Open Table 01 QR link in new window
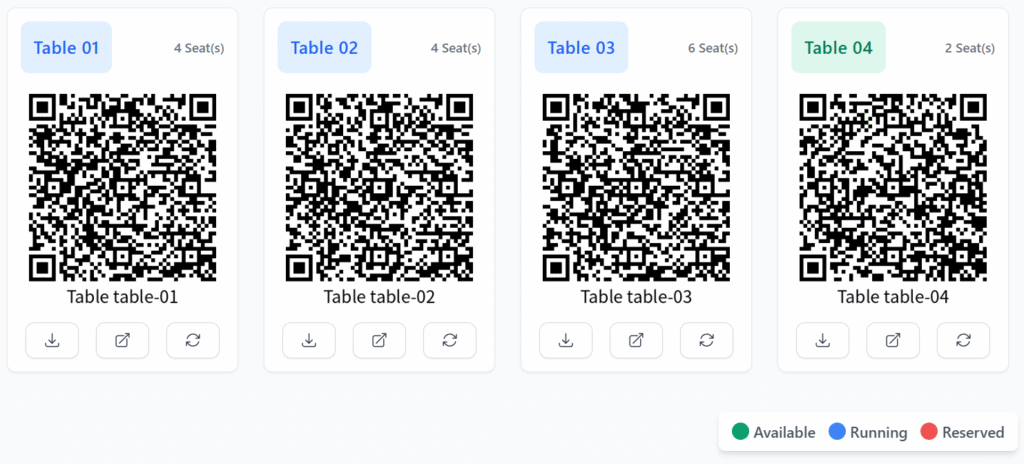The width and height of the screenshot is (1024, 464). click(x=122, y=340)
